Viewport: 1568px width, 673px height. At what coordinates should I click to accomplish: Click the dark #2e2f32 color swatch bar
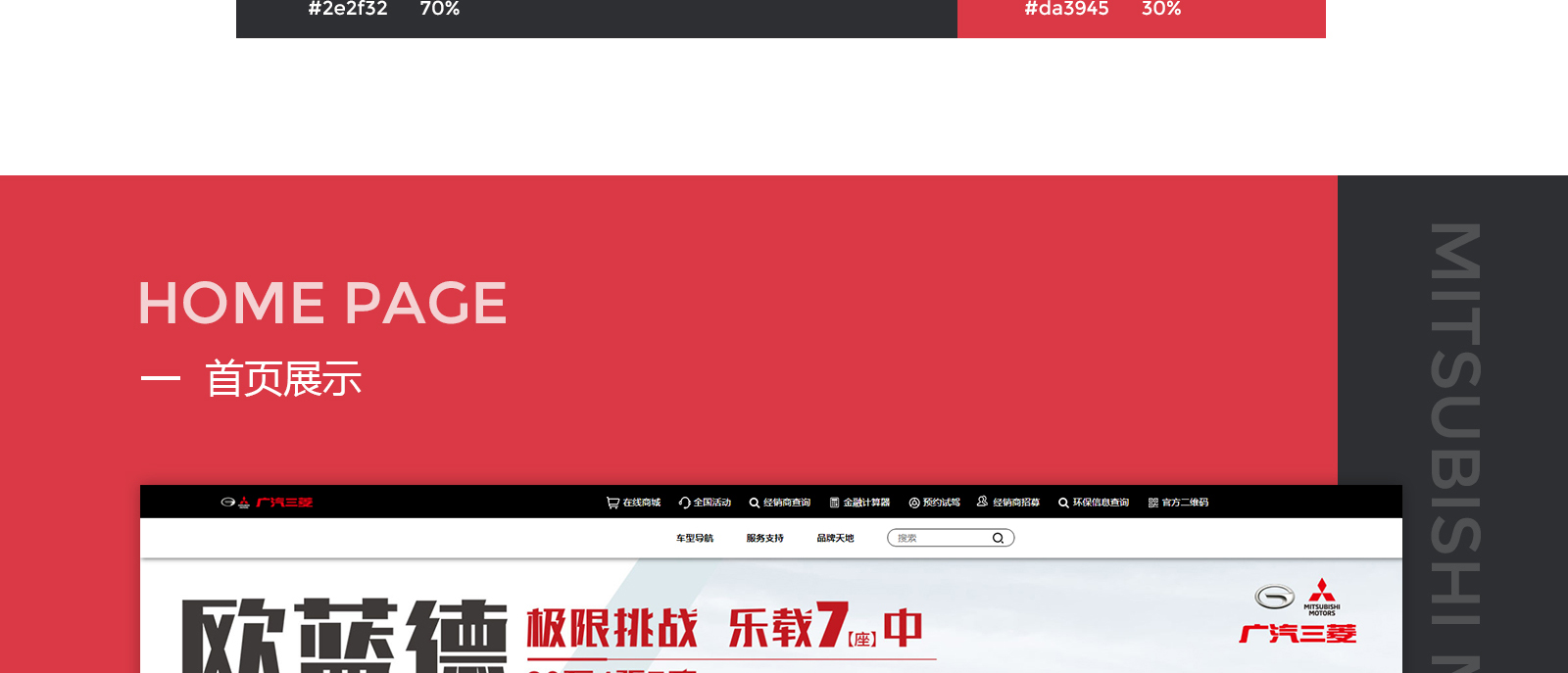(x=596, y=18)
